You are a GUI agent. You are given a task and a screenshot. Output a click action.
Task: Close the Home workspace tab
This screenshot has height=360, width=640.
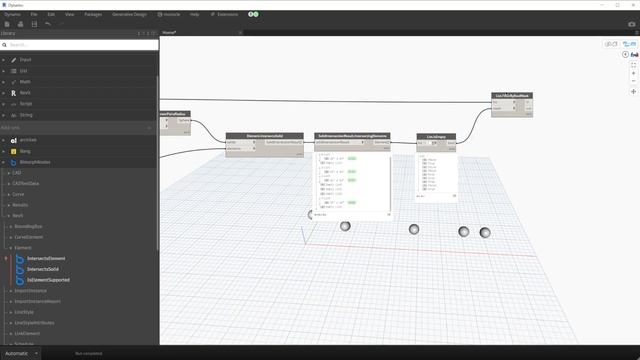pyautogui.click(x=240, y=33)
